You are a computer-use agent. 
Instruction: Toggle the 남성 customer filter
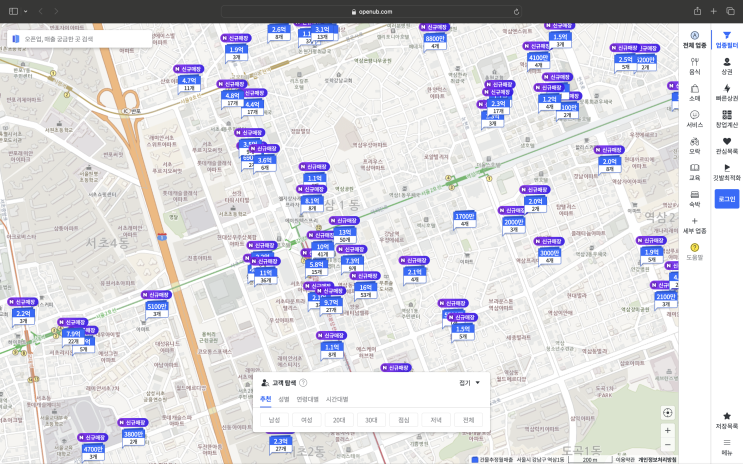[x=275, y=420]
